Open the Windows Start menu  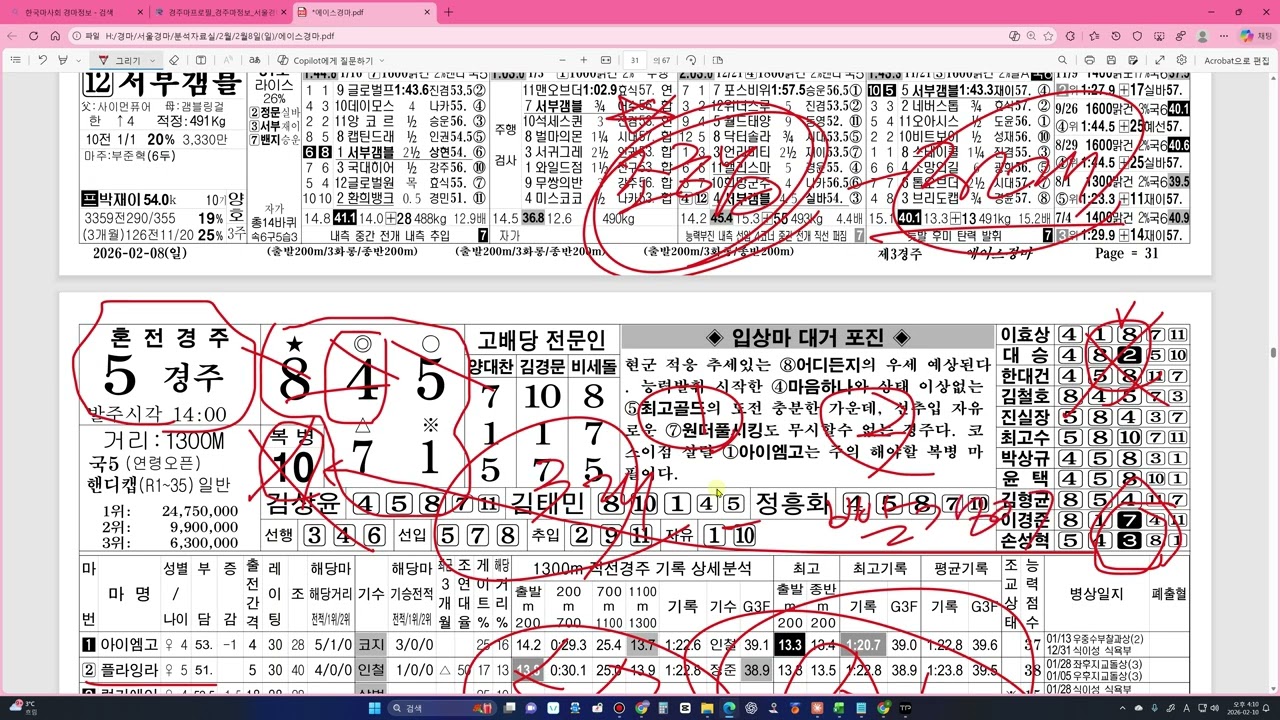(374, 708)
